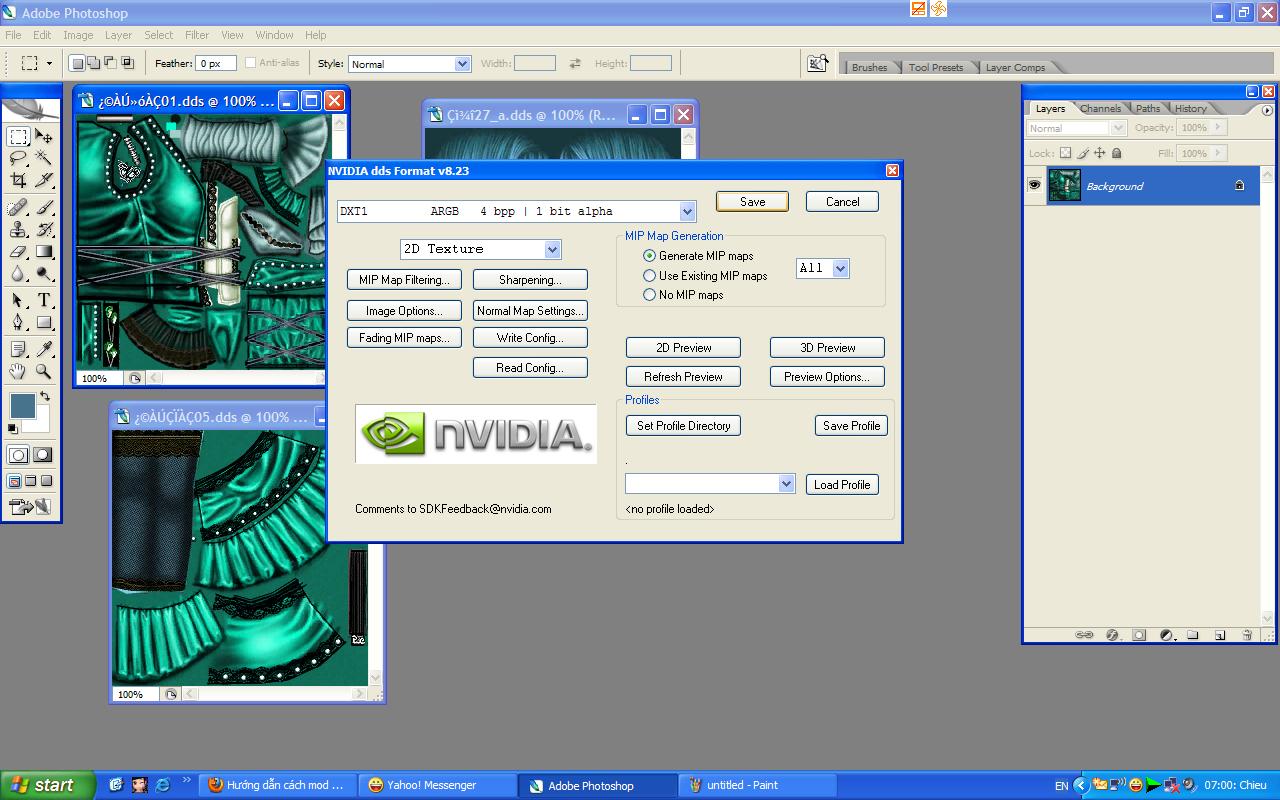
Task: Open the Fill slider arrow in Layers
Action: [1217, 153]
